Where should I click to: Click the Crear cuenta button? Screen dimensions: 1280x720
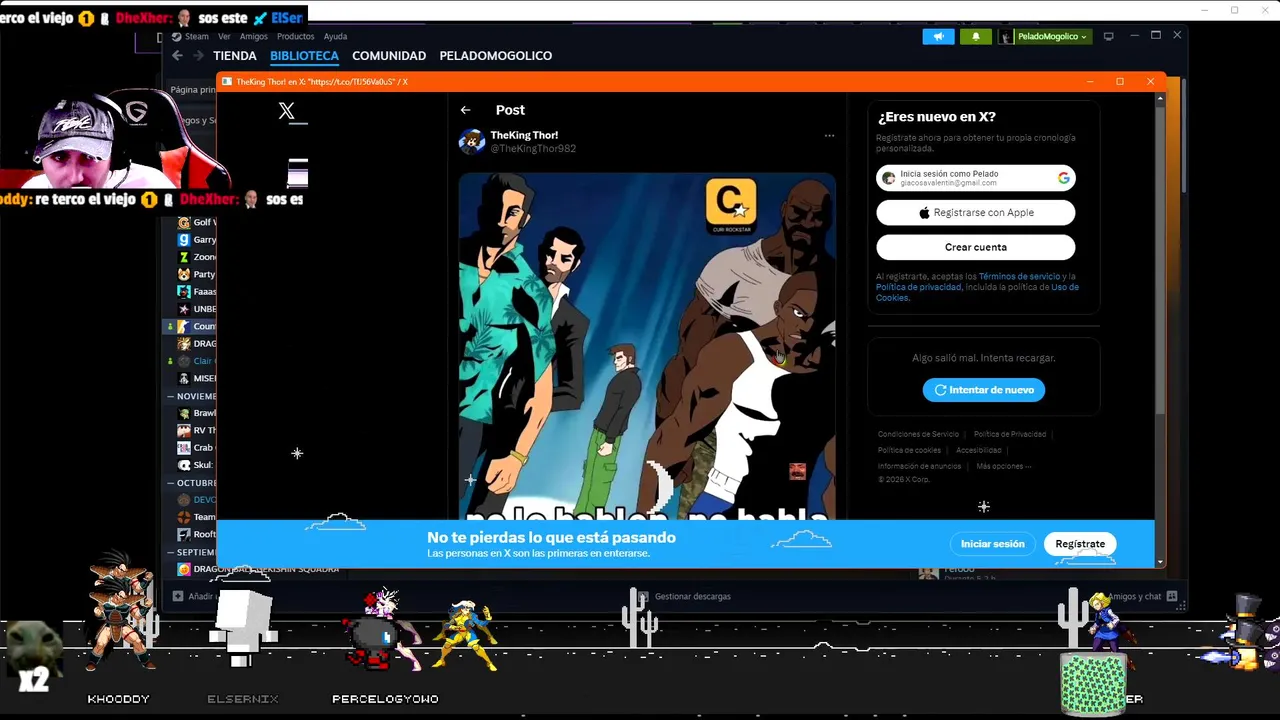point(976,247)
